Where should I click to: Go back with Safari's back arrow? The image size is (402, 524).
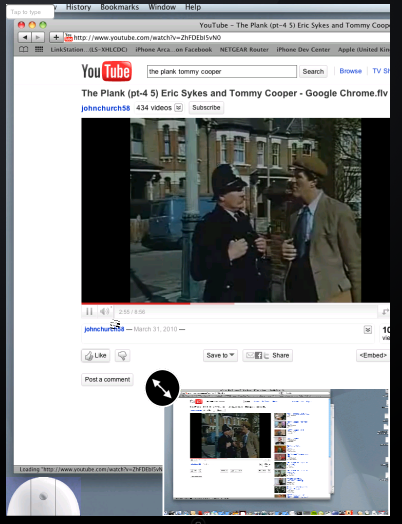(24, 37)
